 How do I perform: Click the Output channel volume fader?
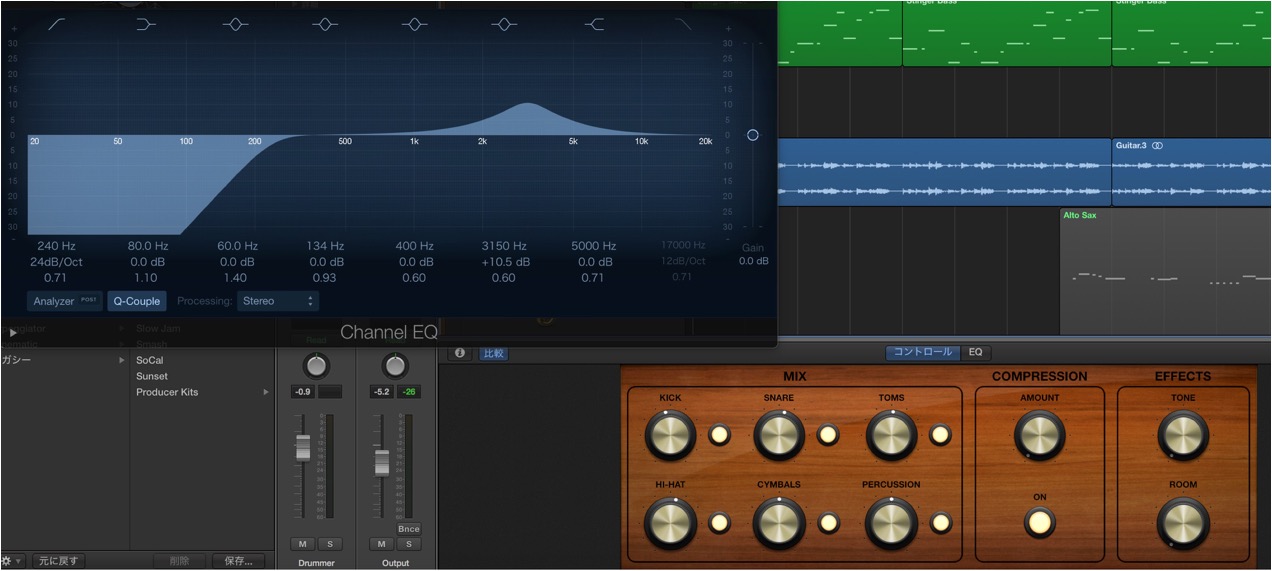point(381,463)
